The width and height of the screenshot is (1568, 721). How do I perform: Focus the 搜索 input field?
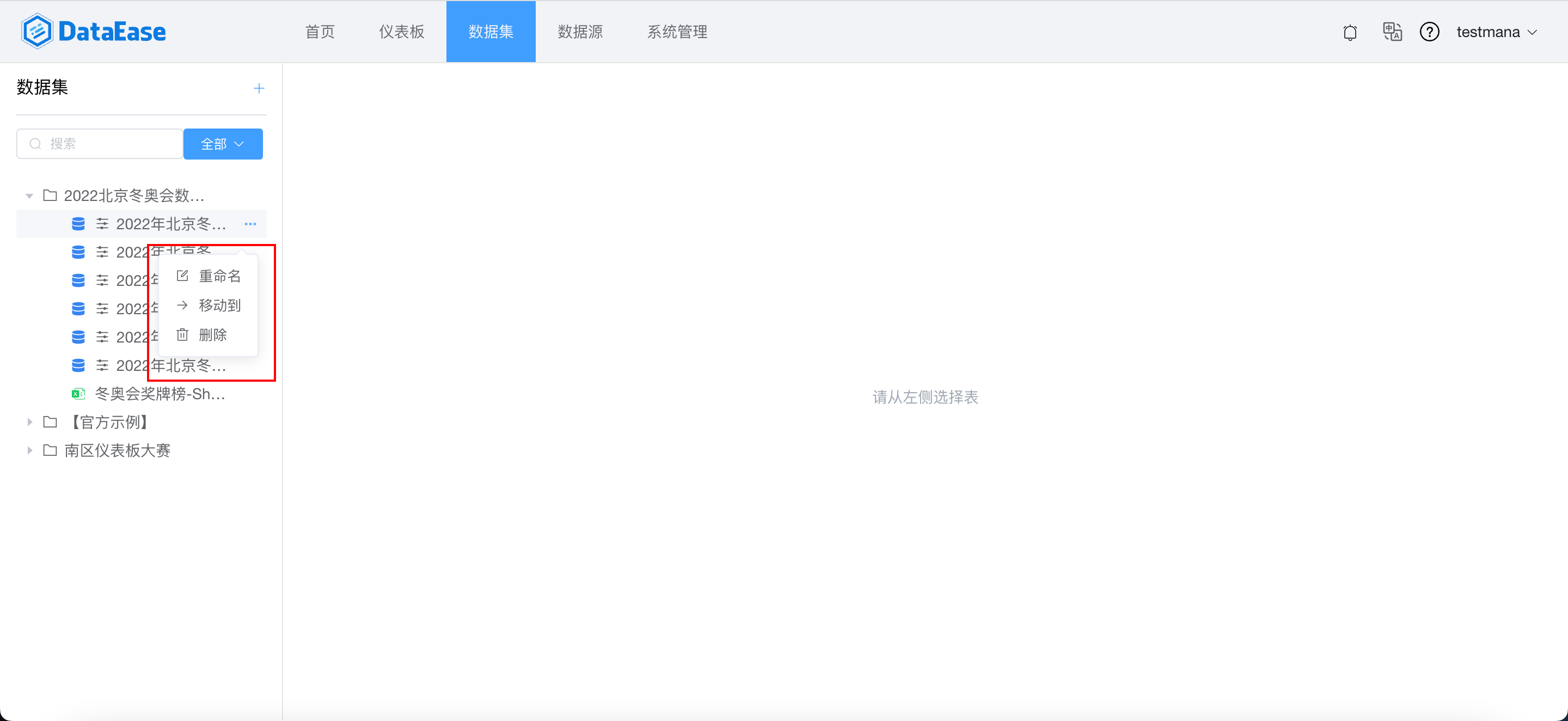(100, 144)
